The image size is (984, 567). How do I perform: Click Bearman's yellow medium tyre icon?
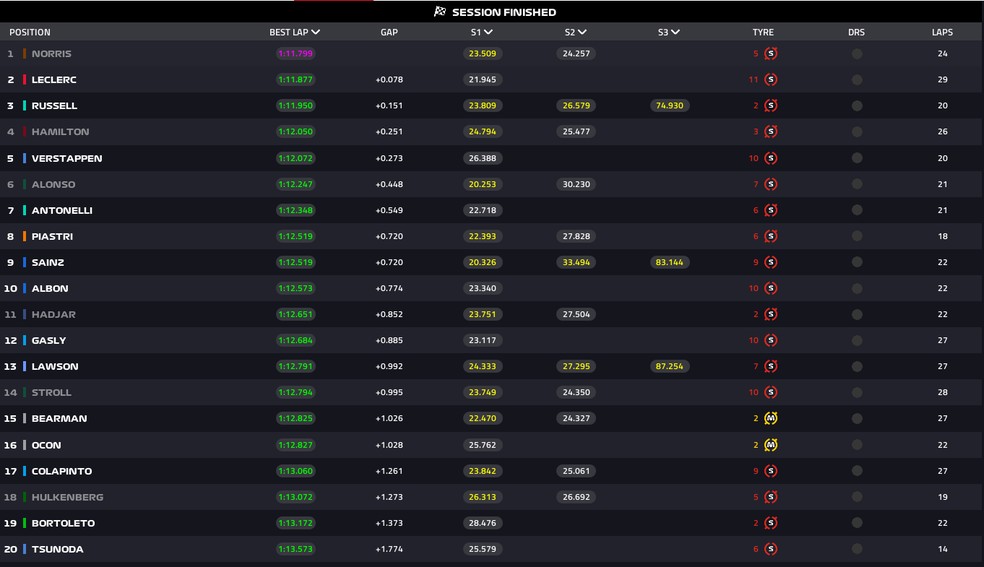(771, 418)
